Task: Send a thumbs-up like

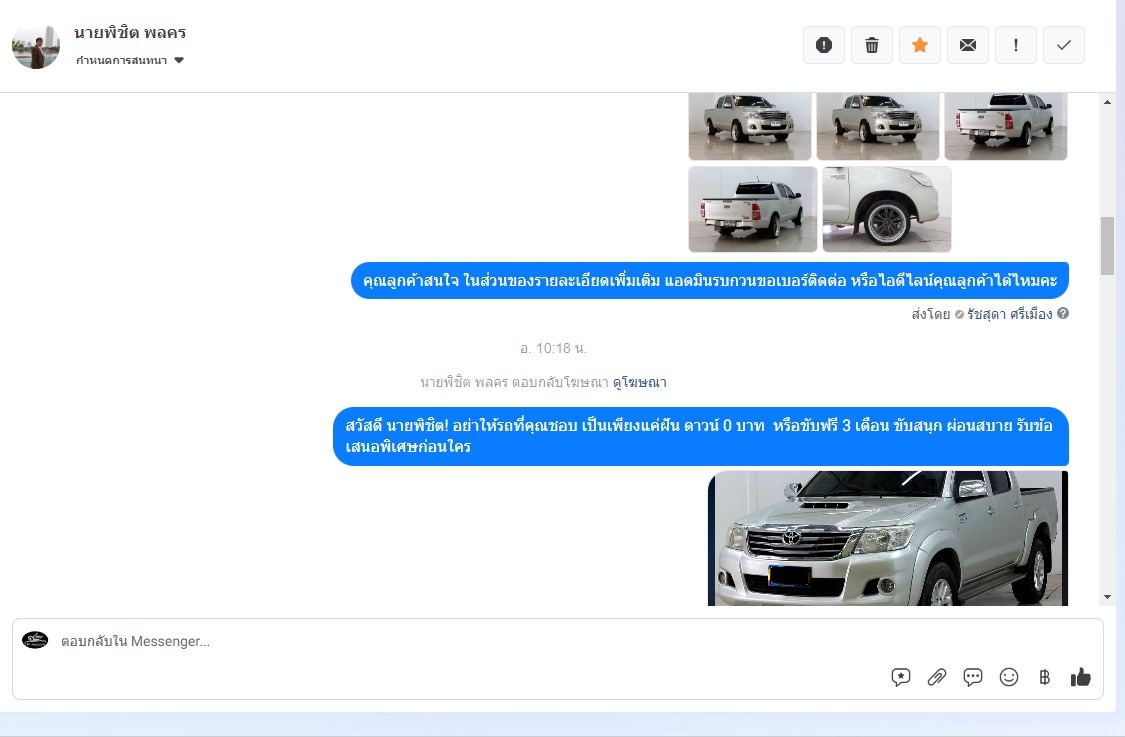Action: (1081, 677)
